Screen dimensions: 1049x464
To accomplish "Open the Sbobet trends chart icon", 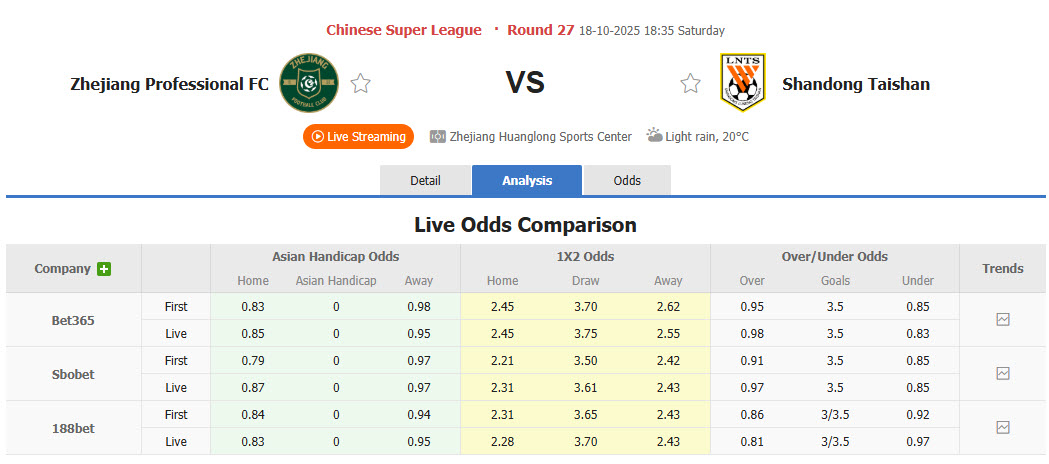I will point(1003,374).
